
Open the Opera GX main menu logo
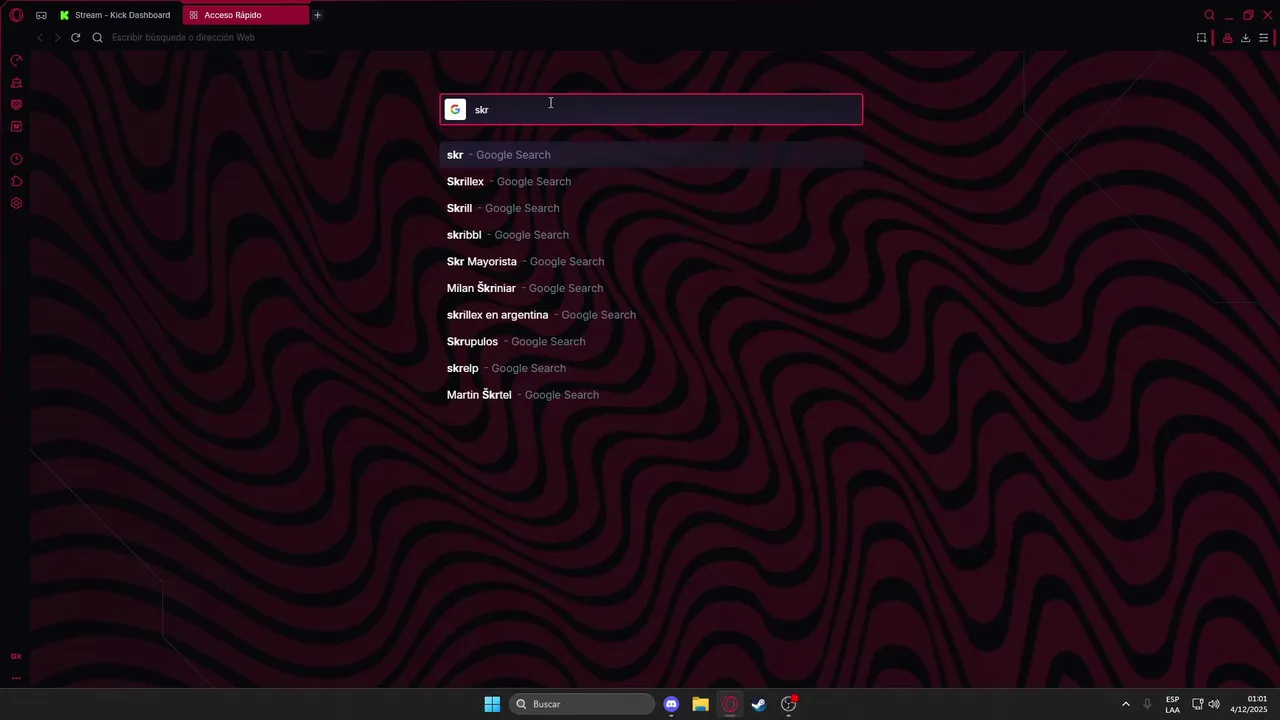(x=16, y=15)
